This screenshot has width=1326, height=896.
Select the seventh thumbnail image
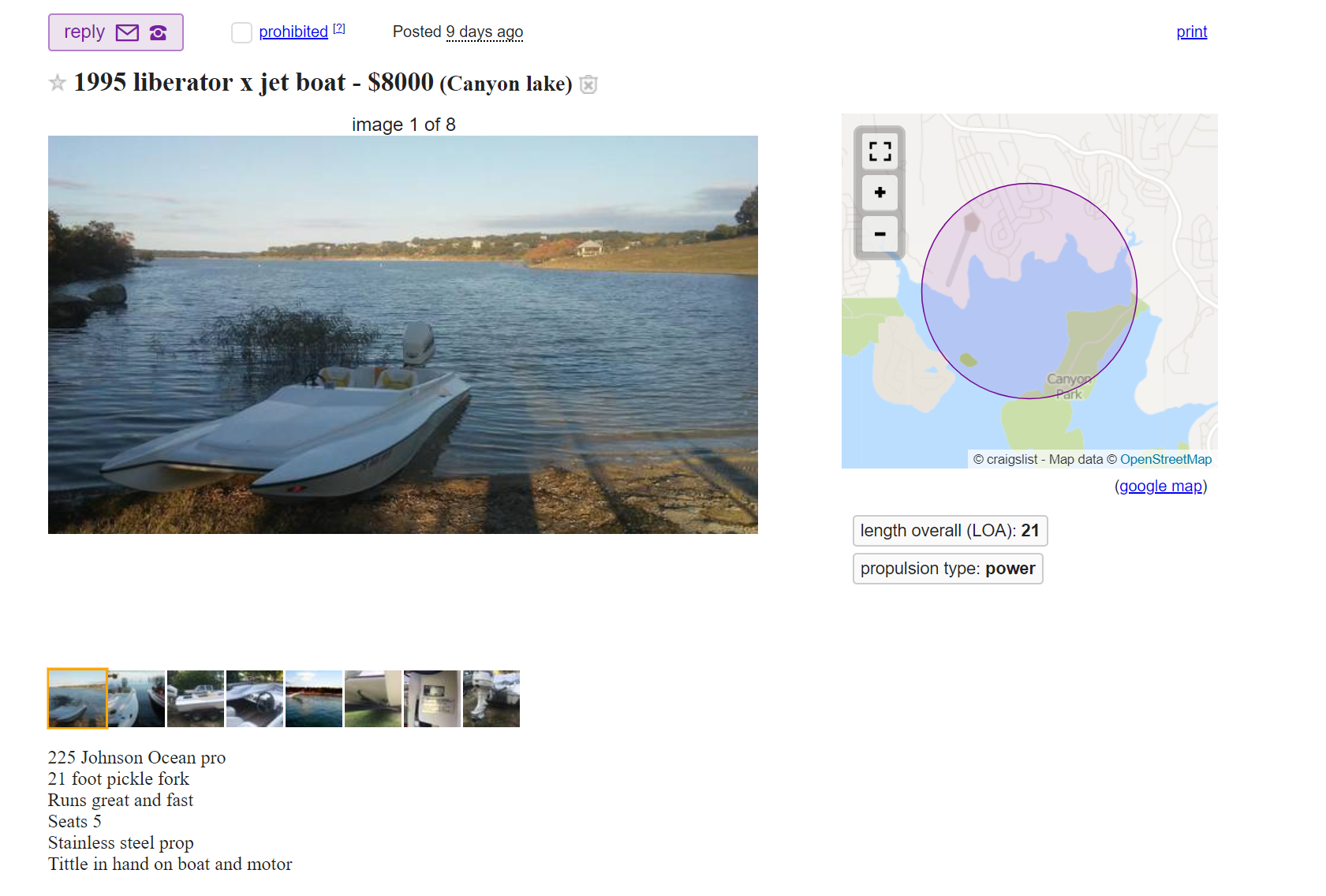point(432,699)
